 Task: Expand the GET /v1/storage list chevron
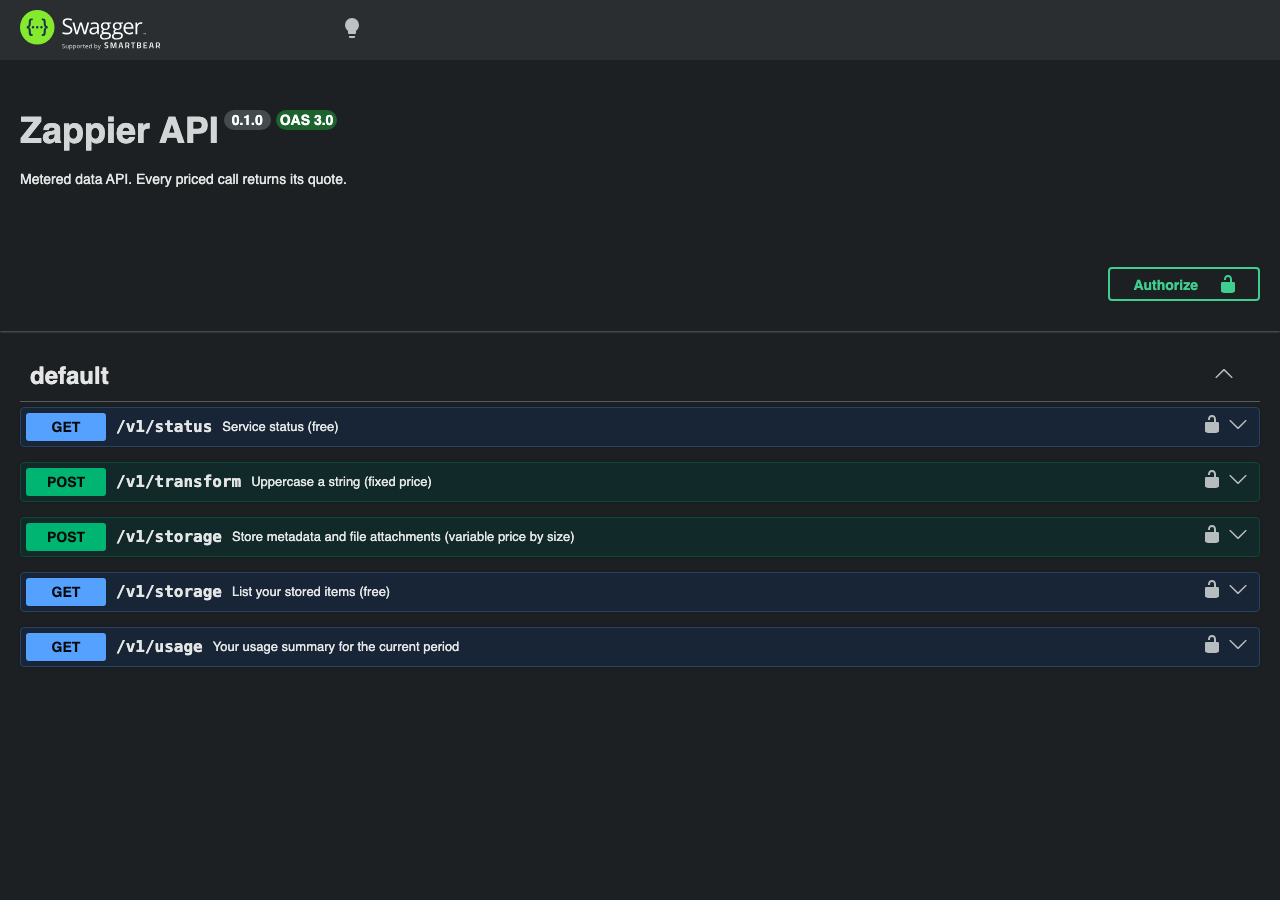click(x=1238, y=589)
